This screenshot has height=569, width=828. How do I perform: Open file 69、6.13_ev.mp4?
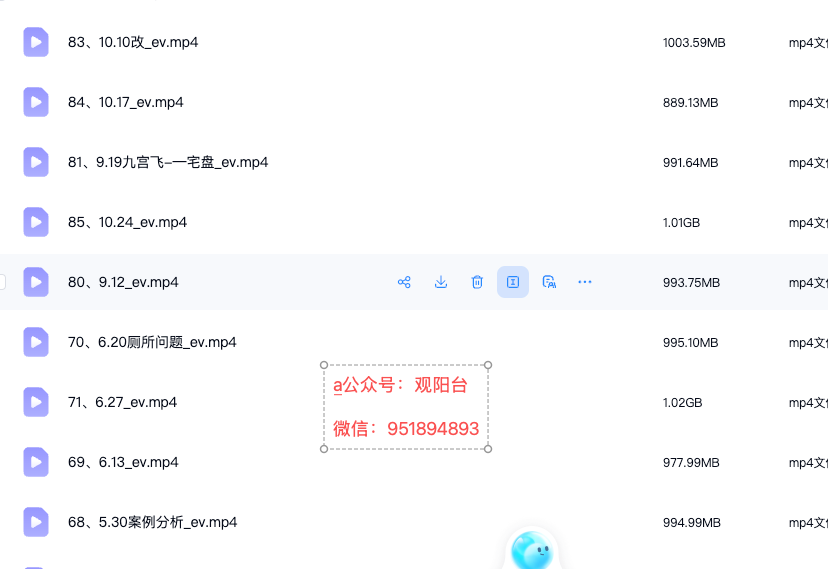(123, 462)
